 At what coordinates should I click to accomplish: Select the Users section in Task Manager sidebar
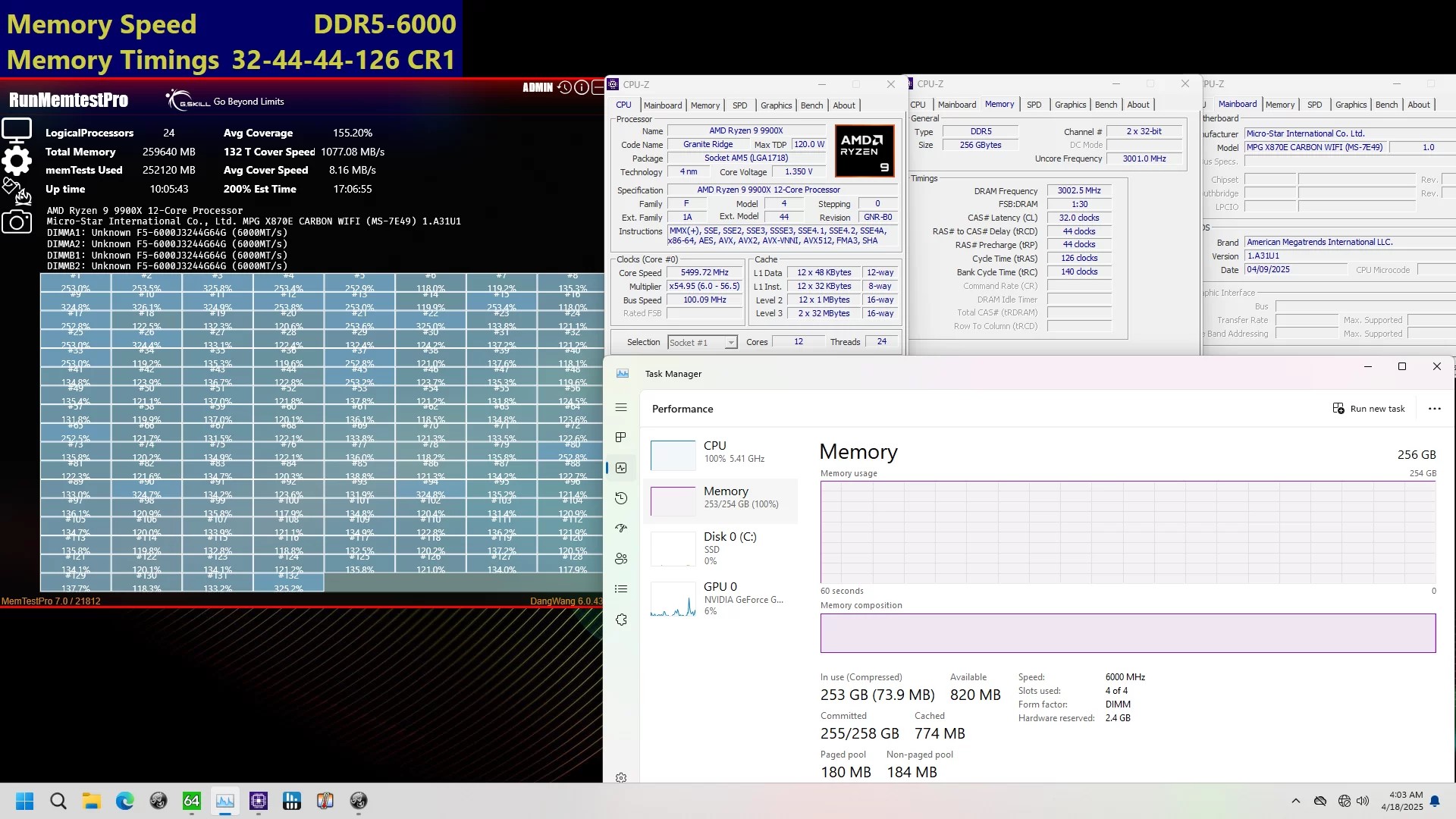click(x=621, y=558)
